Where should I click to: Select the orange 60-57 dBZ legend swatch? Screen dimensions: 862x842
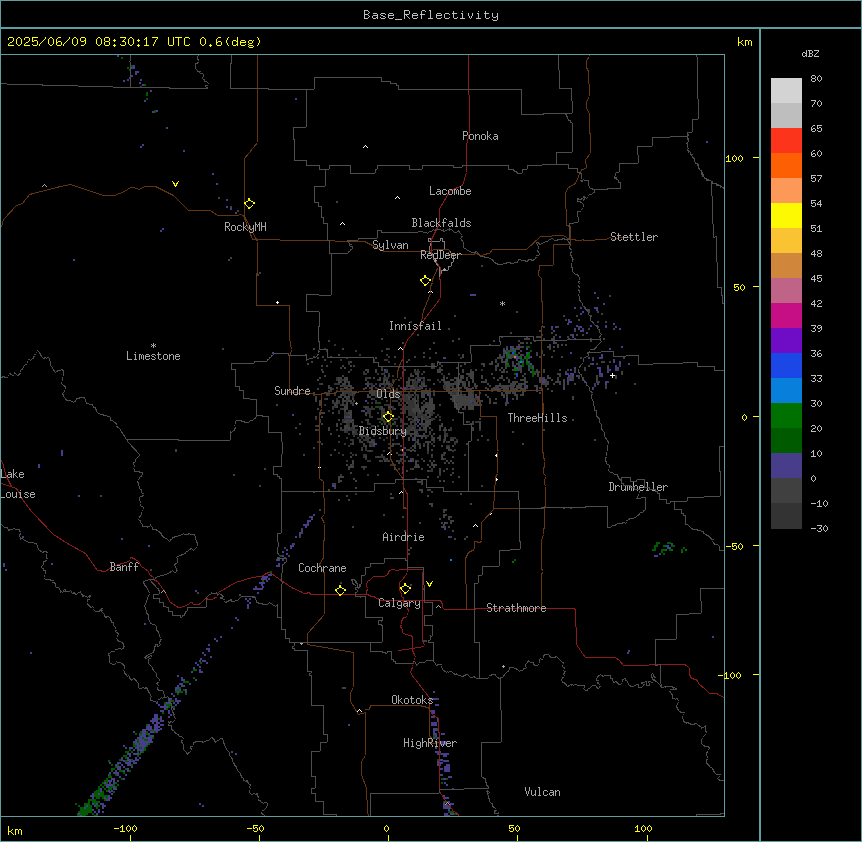tap(786, 165)
